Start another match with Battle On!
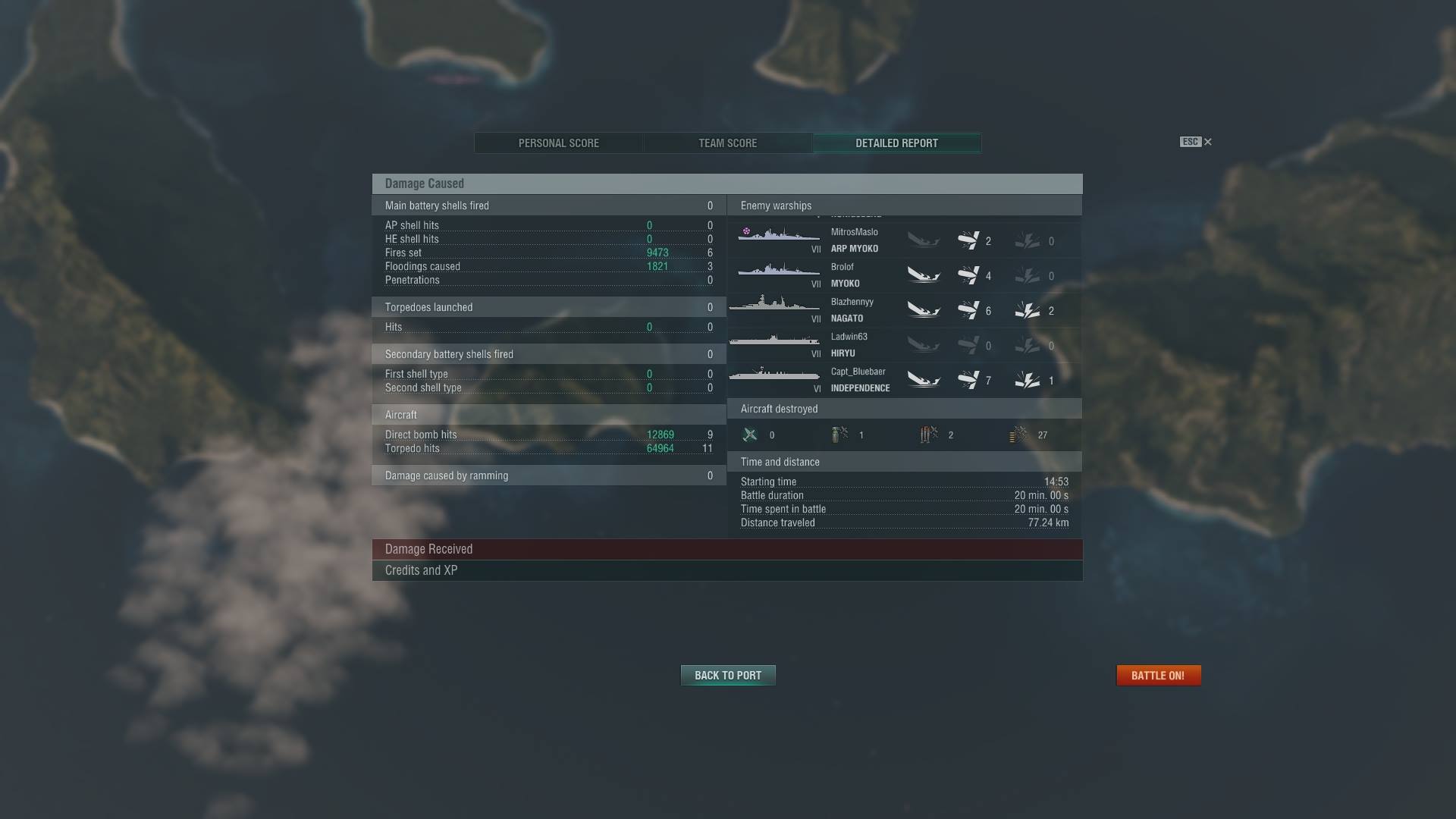Viewport: 1456px width, 819px height. (x=1159, y=676)
